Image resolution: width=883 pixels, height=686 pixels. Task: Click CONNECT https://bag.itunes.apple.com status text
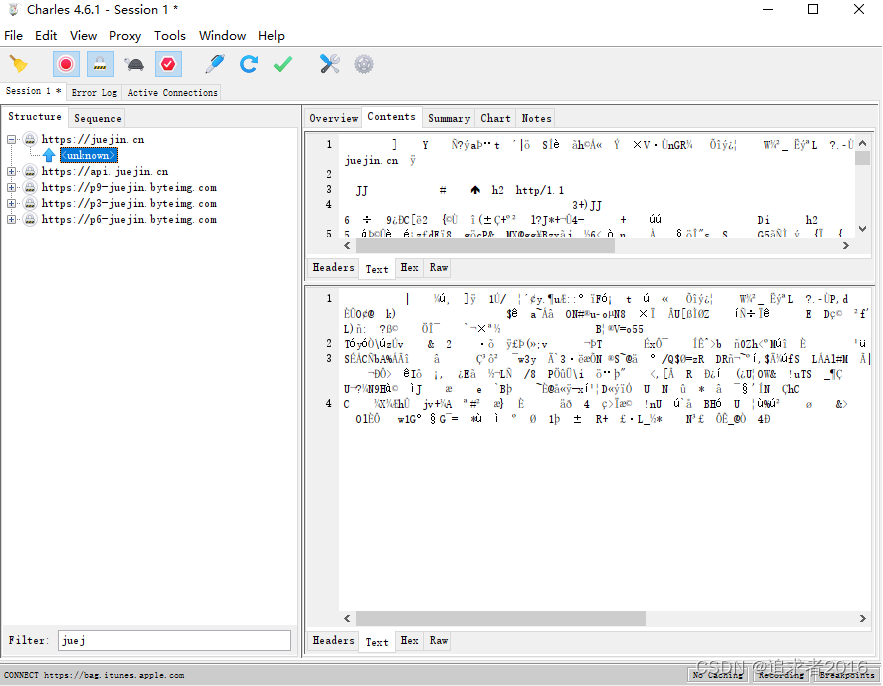point(94,675)
